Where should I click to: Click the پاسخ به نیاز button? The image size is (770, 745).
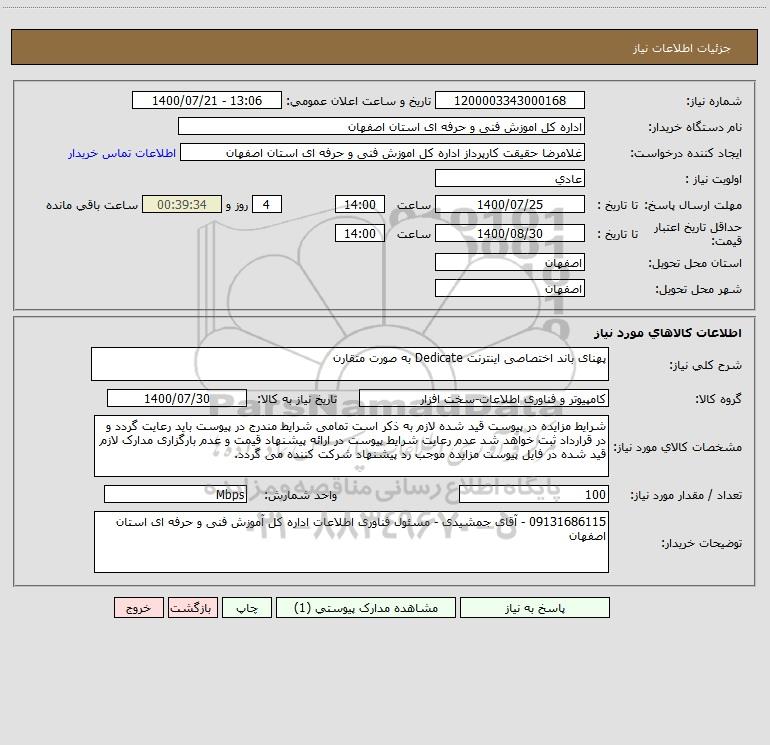pyautogui.click(x=535, y=608)
